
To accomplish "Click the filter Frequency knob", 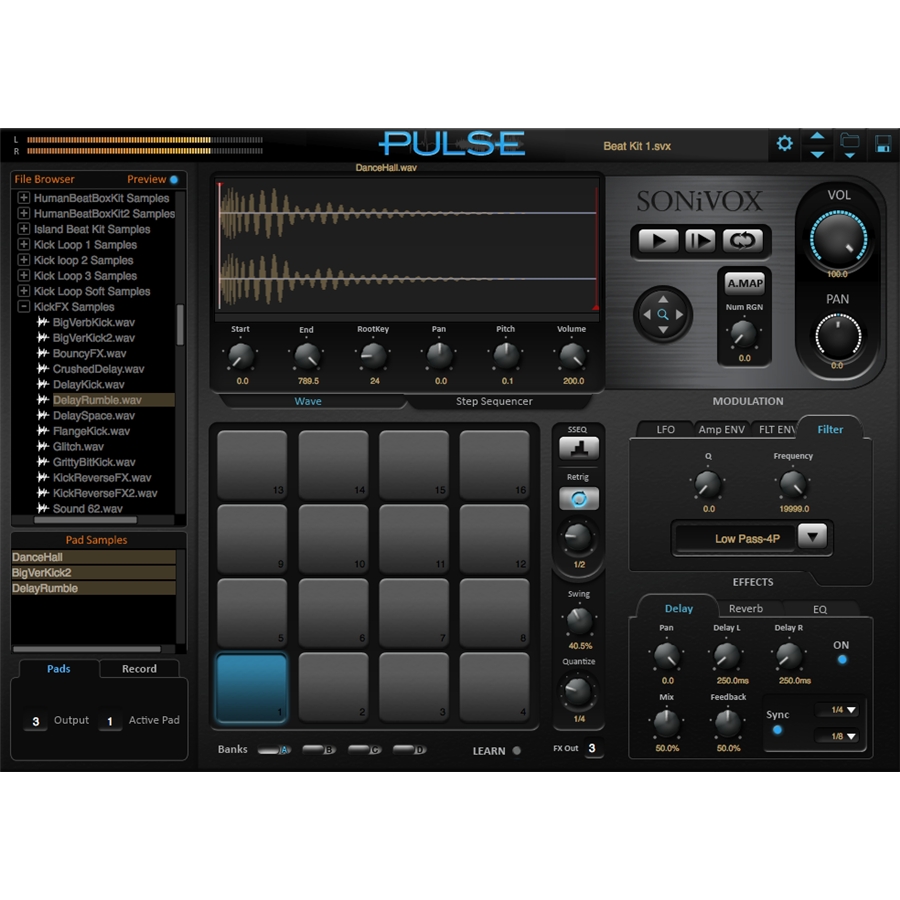I will 793,484.
